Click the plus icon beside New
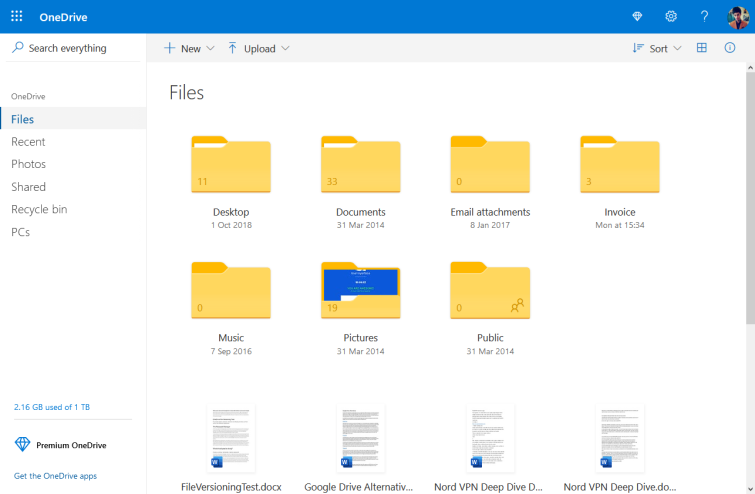The image size is (755, 494). pos(169,48)
